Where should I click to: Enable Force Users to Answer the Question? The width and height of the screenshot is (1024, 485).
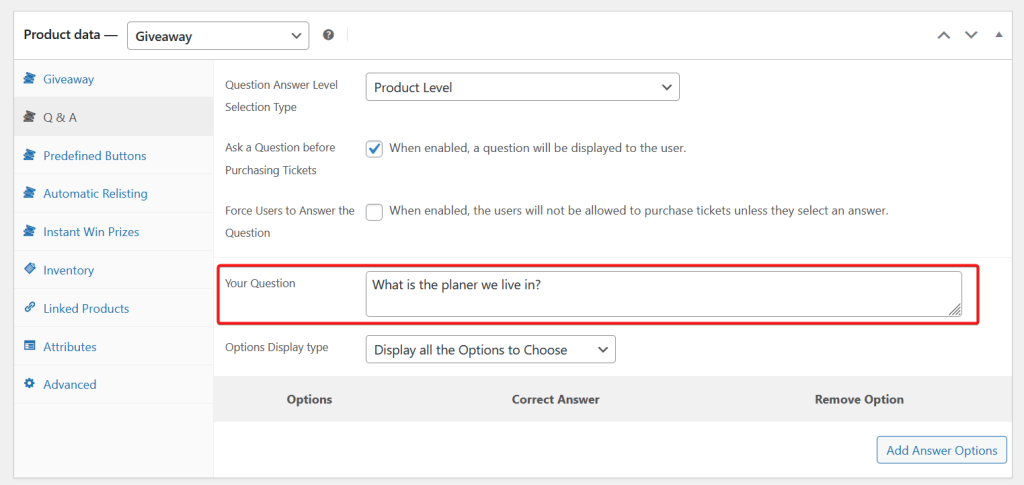pos(374,211)
